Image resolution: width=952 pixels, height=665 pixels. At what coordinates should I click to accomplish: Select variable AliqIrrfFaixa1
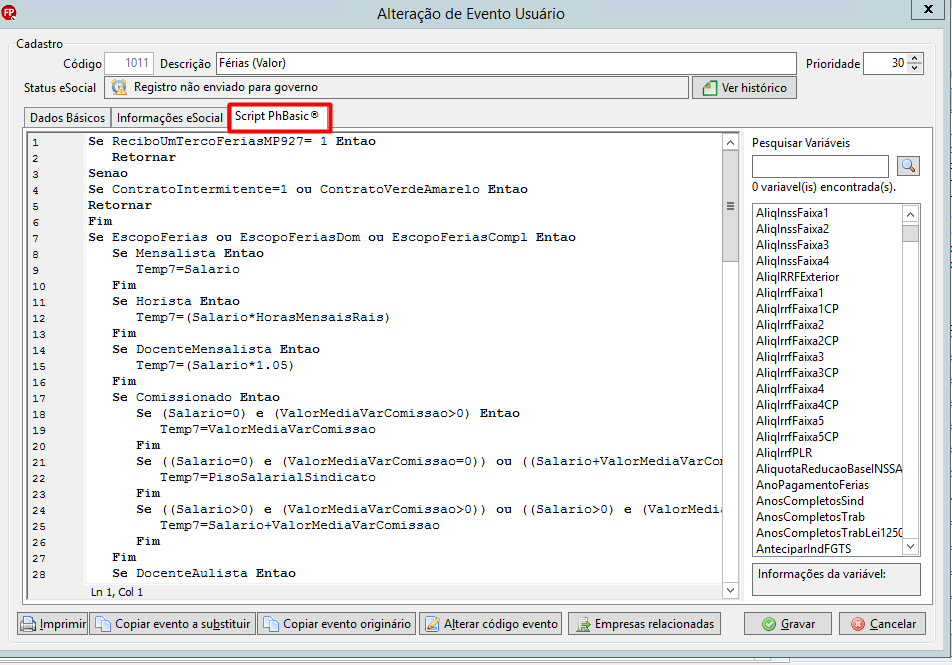point(789,293)
